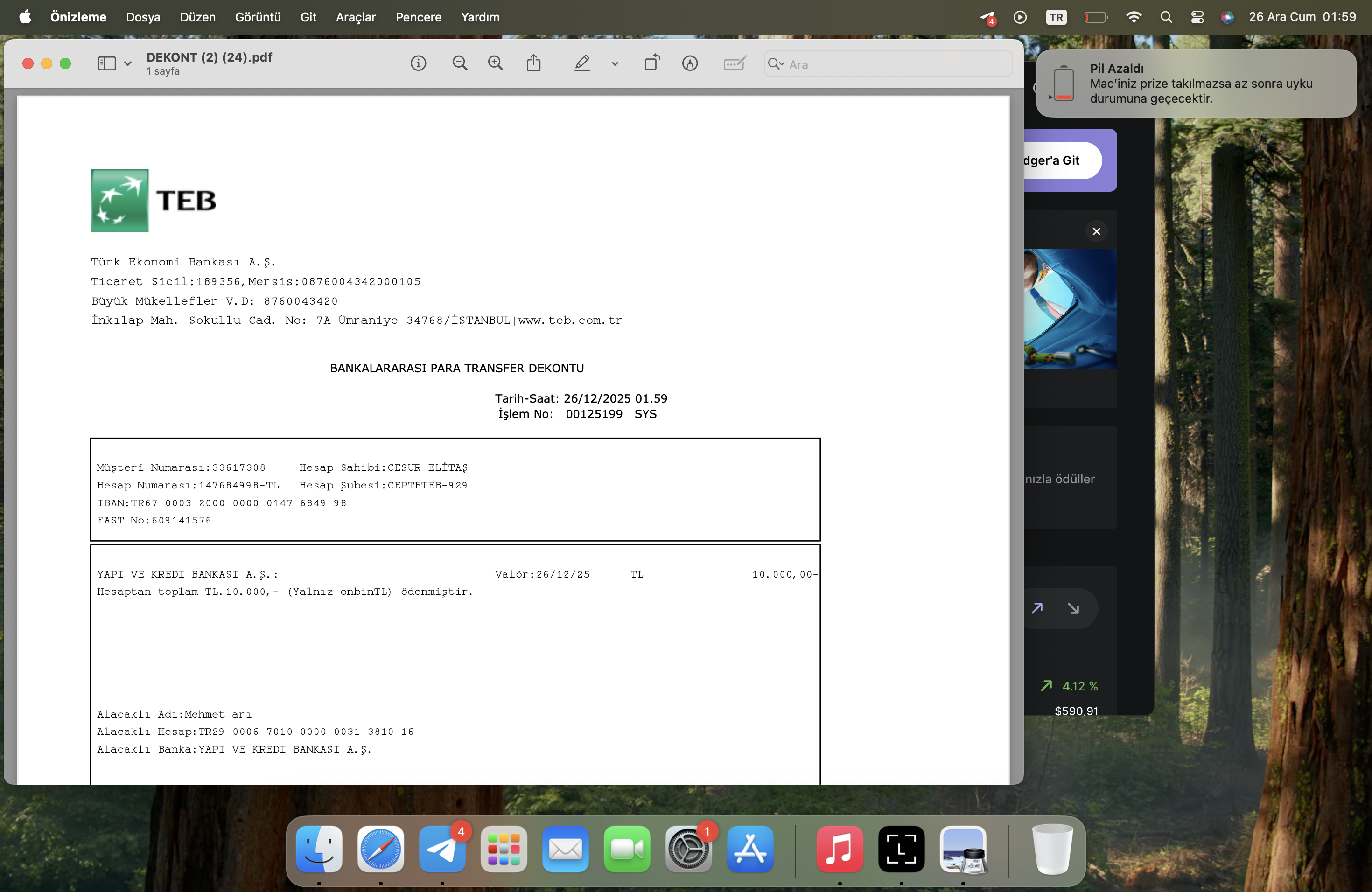Open the screenshot app in the Dock
This screenshot has width=1372, height=892.
click(x=902, y=850)
